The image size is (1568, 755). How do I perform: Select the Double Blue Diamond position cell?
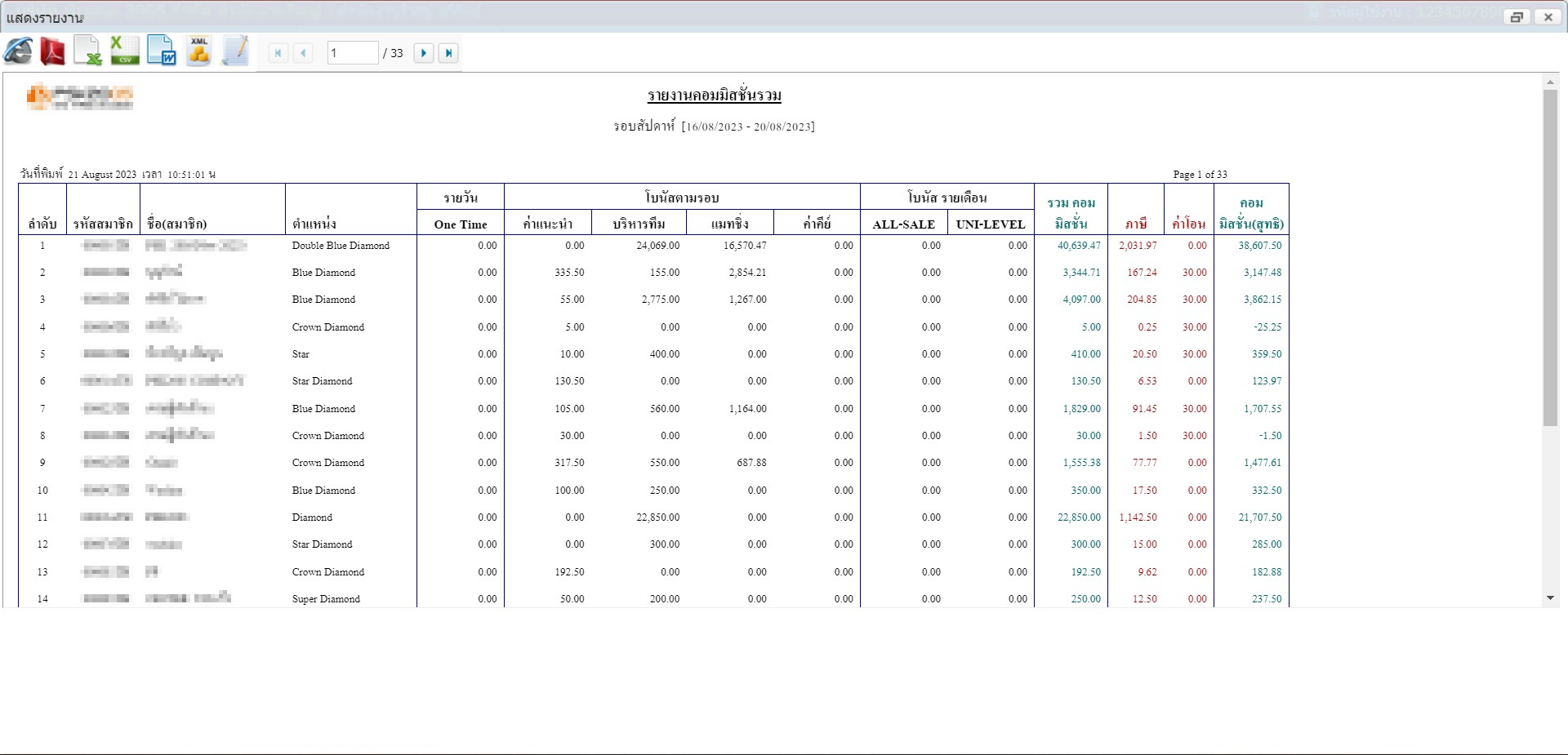coord(341,246)
